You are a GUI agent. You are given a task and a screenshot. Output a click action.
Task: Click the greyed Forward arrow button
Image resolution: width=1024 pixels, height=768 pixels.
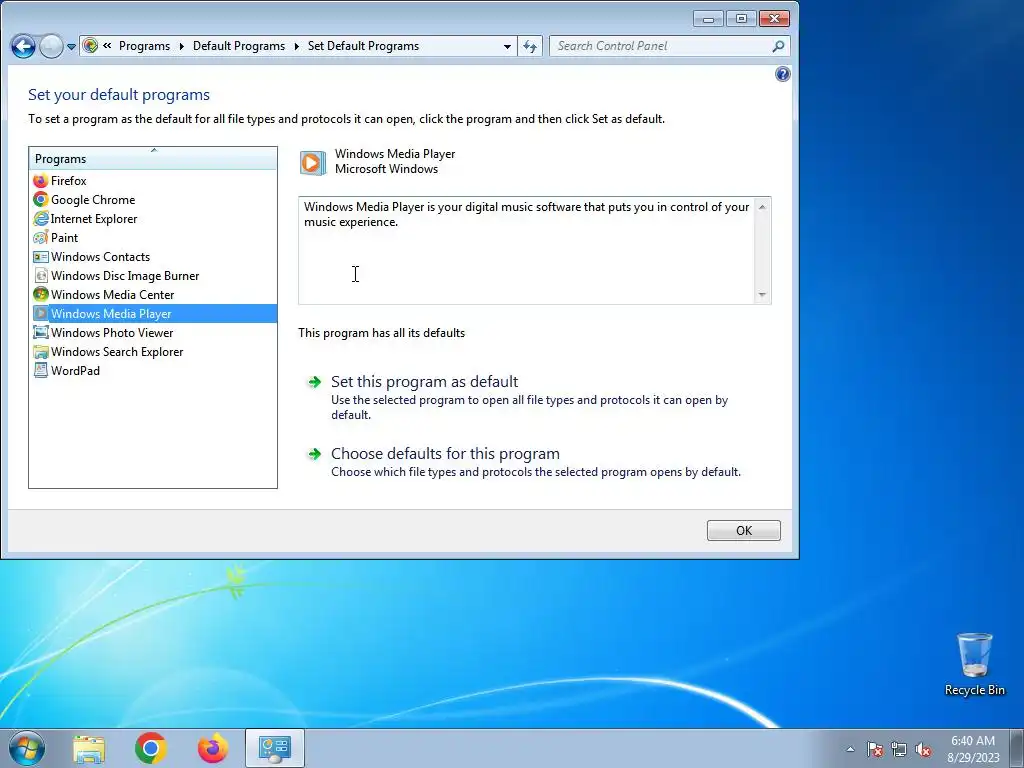pos(51,46)
